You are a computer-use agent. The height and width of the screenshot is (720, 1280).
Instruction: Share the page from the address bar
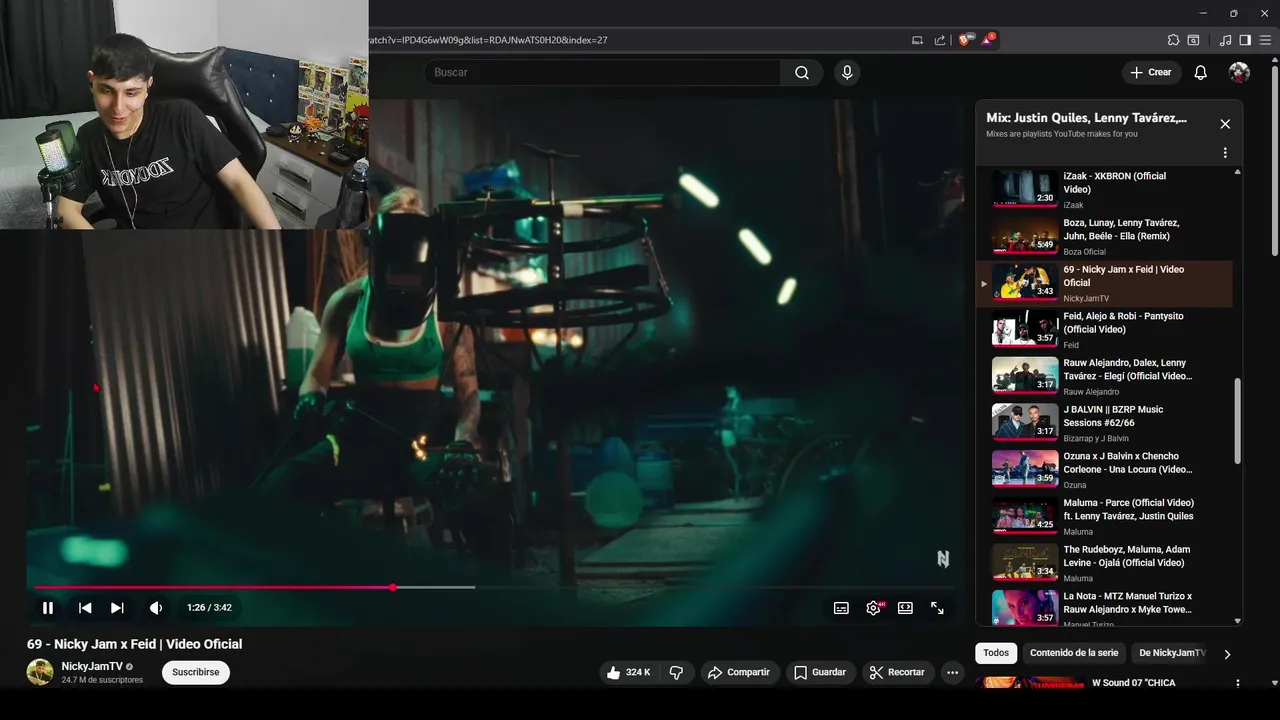point(940,40)
